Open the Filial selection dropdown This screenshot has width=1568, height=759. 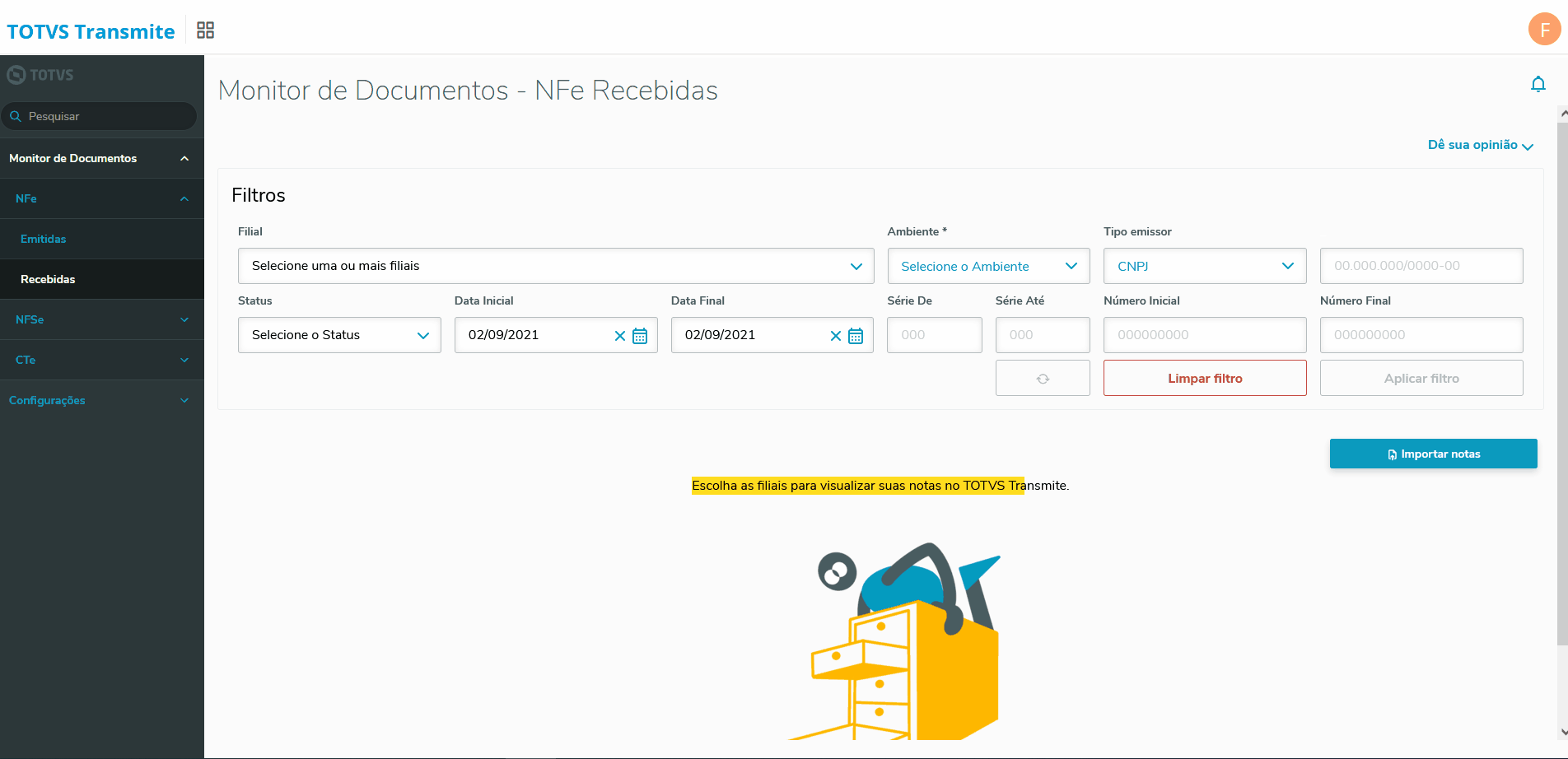tap(556, 266)
